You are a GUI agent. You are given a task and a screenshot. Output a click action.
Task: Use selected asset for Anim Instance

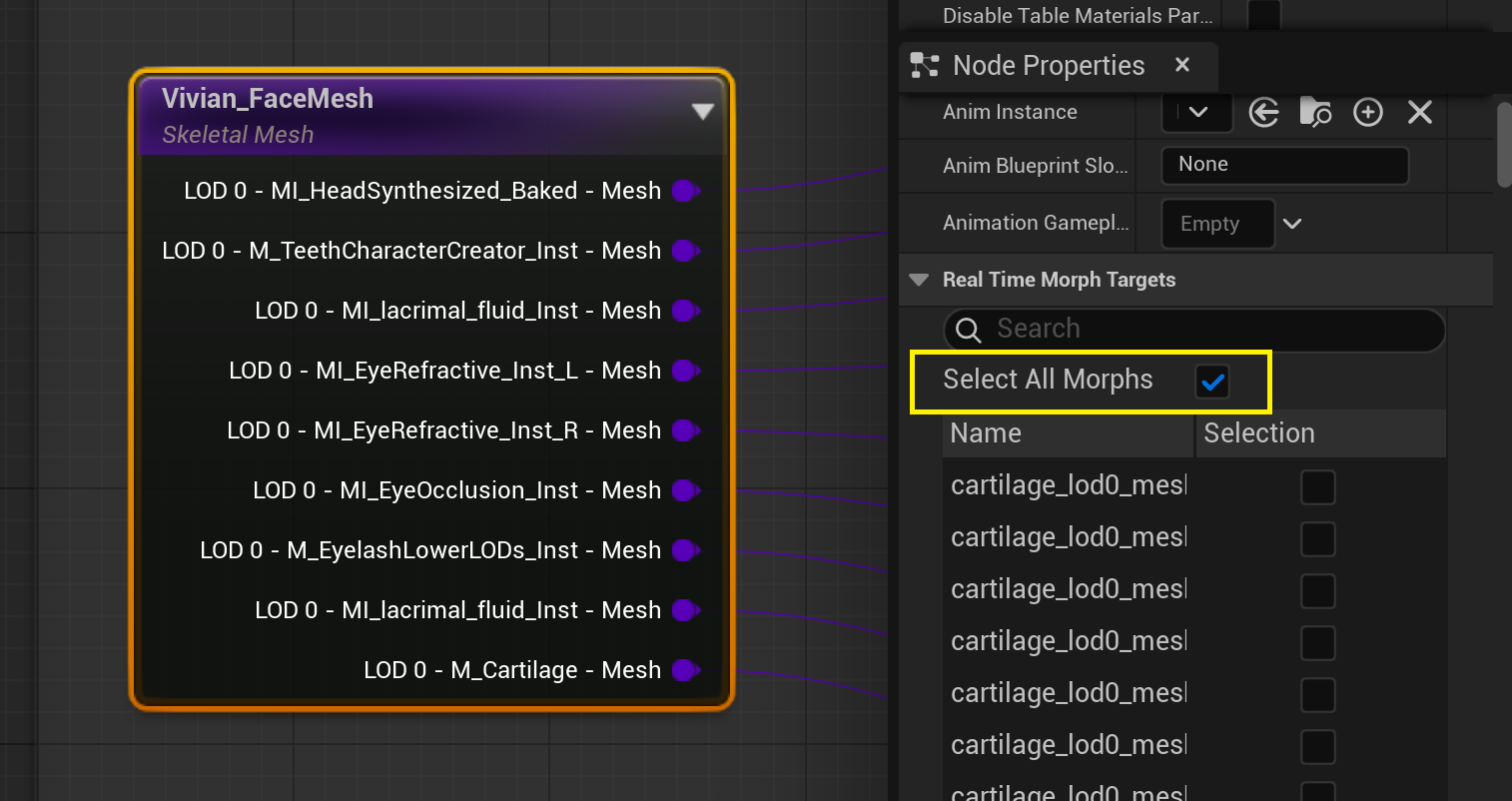[x=1264, y=112]
